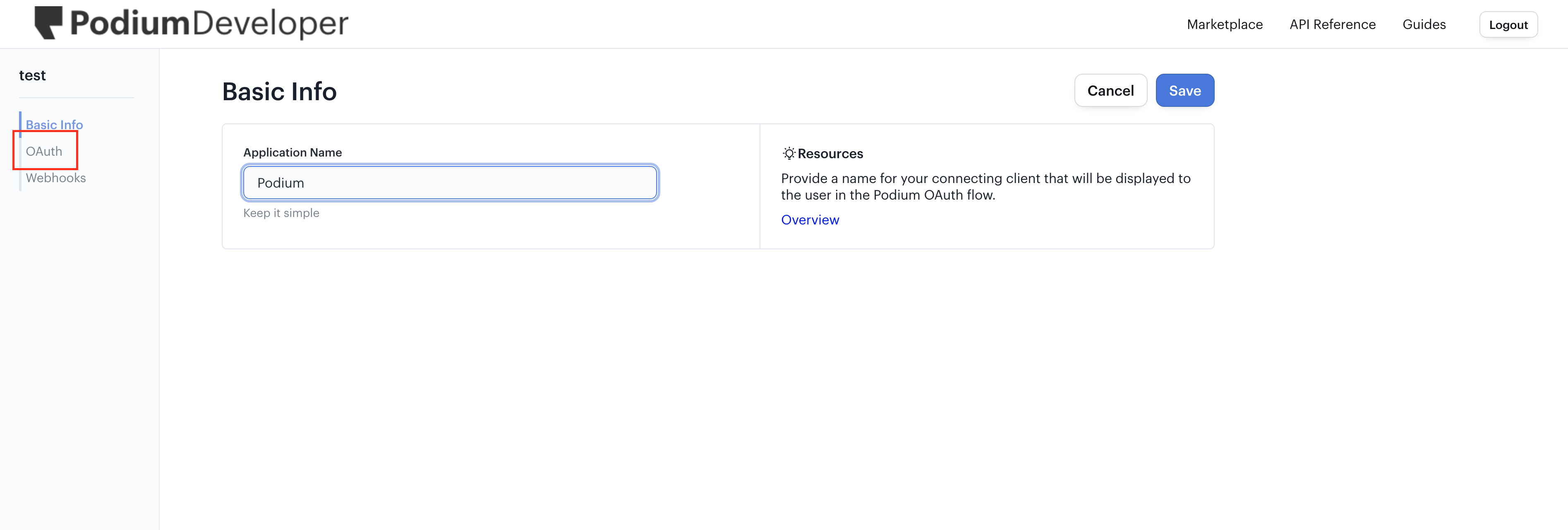This screenshot has width=1568, height=530.
Task: Save the application info
Action: [x=1184, y=90]
